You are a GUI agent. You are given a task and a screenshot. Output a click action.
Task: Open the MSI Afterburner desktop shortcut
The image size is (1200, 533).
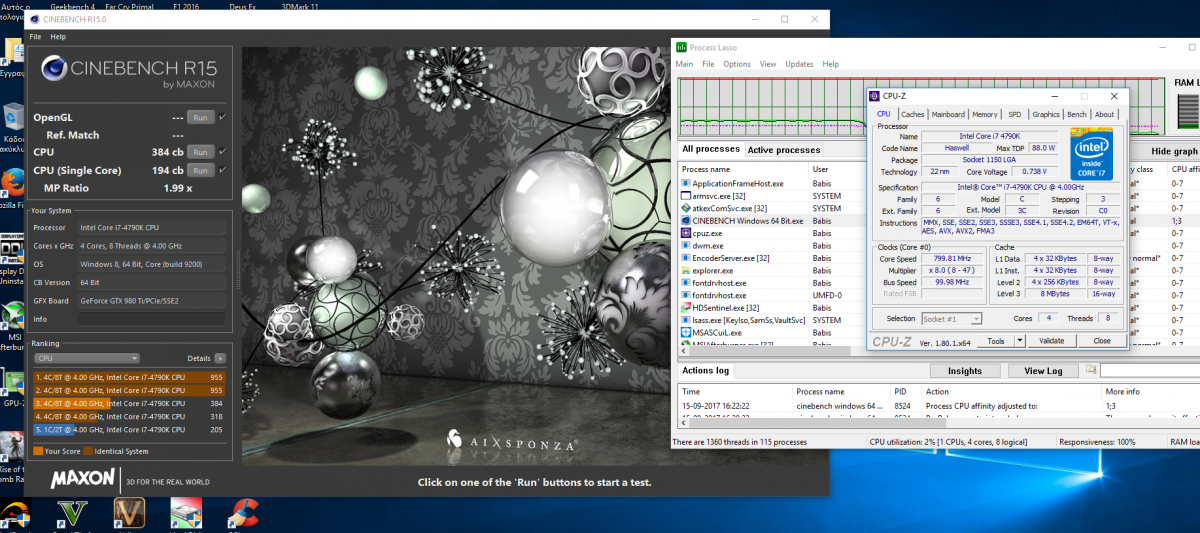[12, 316]
